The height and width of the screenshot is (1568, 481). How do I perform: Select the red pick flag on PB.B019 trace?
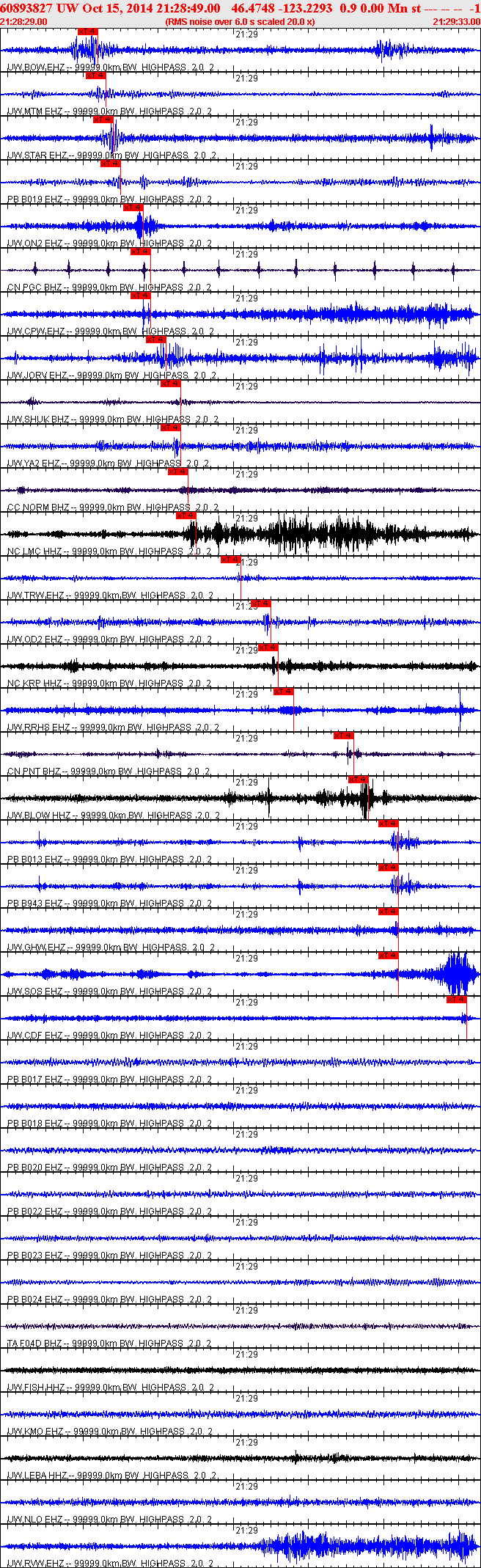(110, 164)
